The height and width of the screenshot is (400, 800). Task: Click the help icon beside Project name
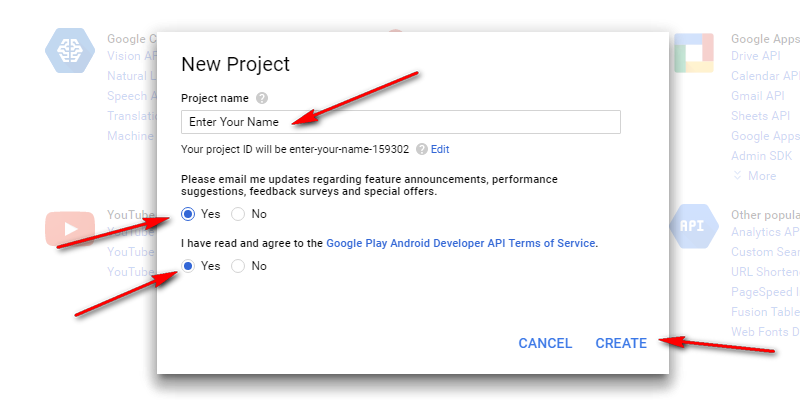point(262,98)
